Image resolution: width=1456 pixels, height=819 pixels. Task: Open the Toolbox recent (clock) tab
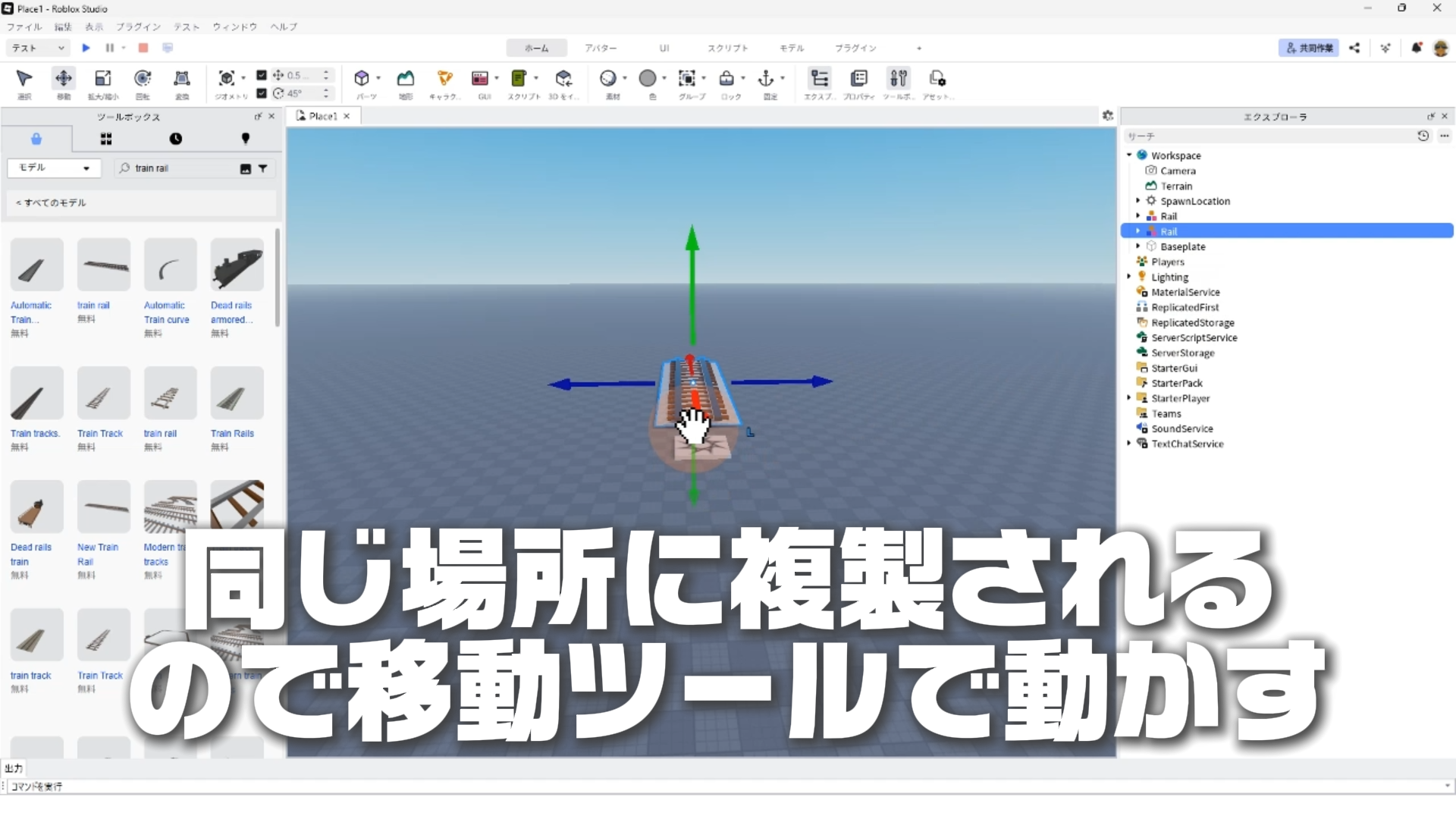click(x=175, y=139)
